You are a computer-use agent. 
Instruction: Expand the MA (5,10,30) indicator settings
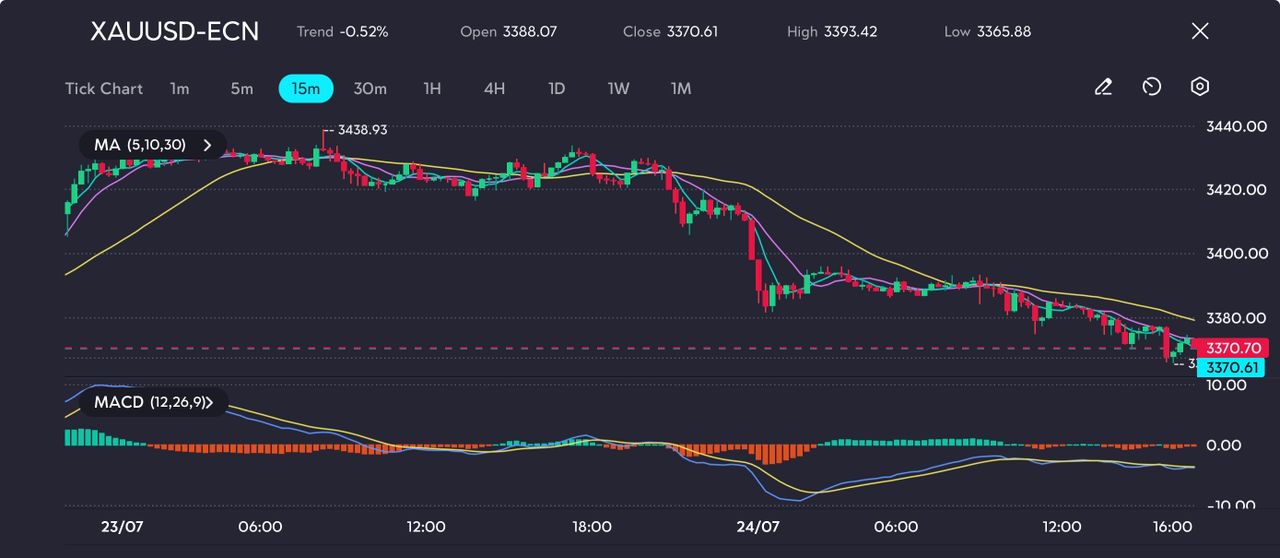click(153, 145)
